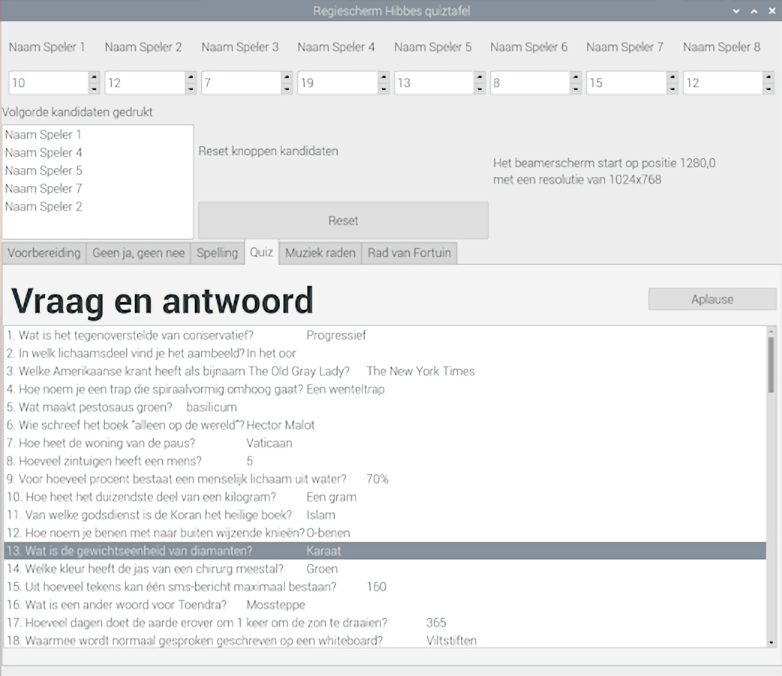Click score field of Naam Speler 3
The image size is (782, 676).
tap(240, 83)
